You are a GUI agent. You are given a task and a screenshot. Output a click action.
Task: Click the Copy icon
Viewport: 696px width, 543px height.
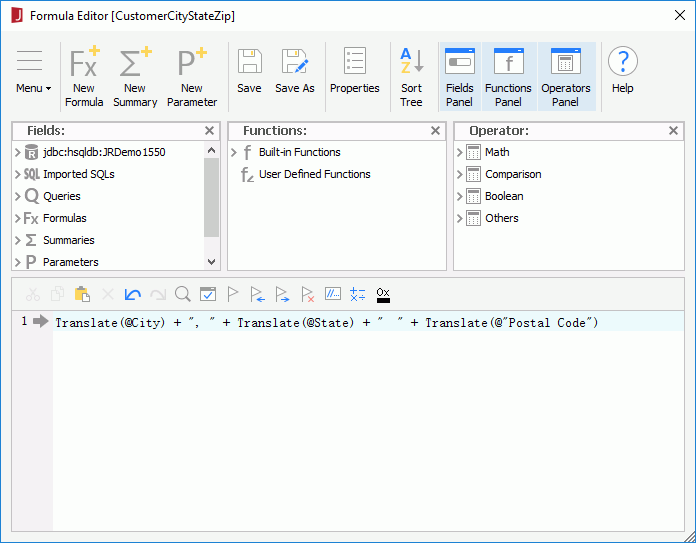point(57,294)
